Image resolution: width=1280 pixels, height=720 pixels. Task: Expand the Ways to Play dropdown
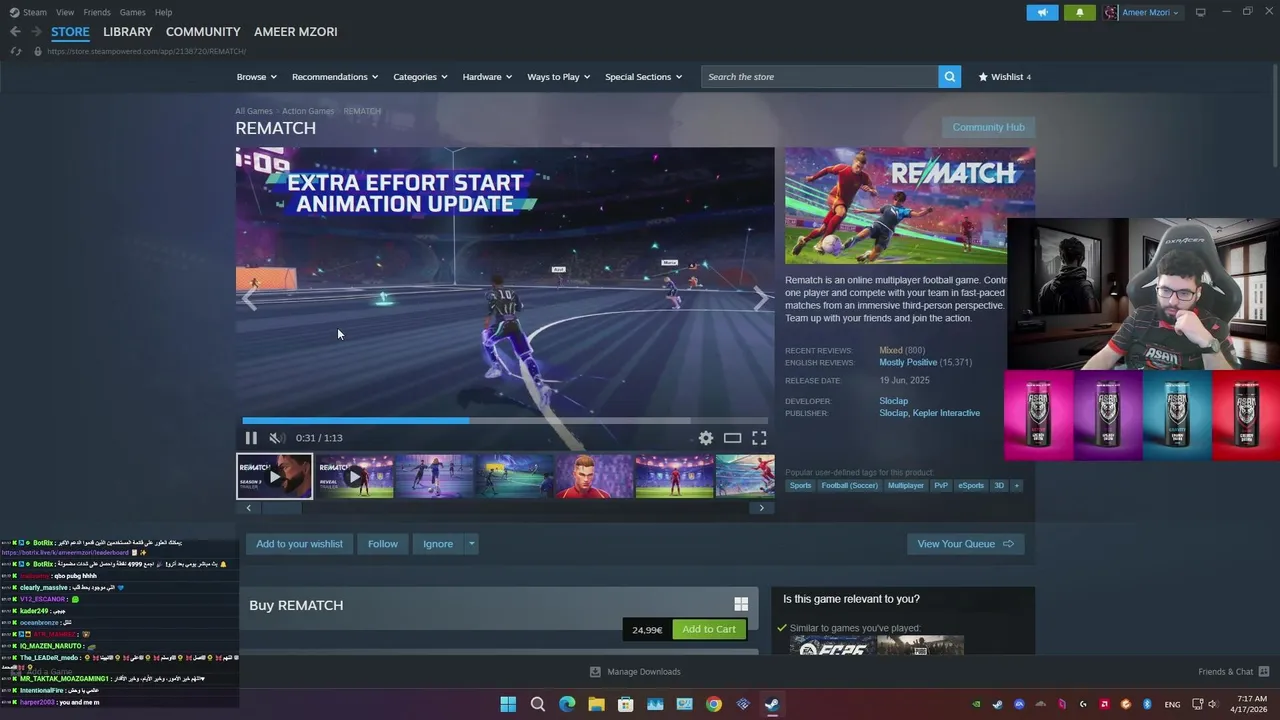(x=558, y=77)
